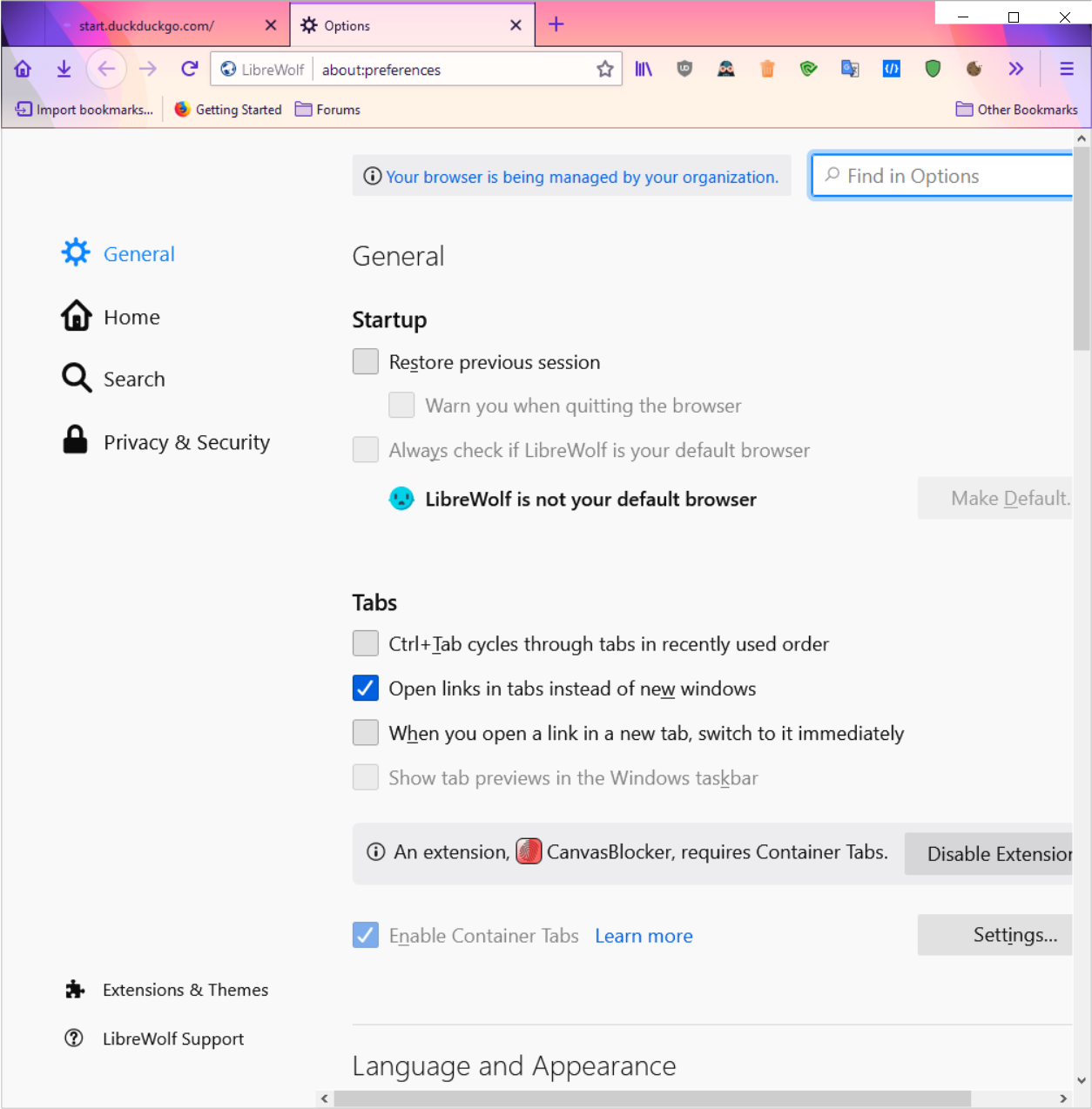Reload the current page
Viewport: 1092px width, 1109px height.
(x=189, y=69)
